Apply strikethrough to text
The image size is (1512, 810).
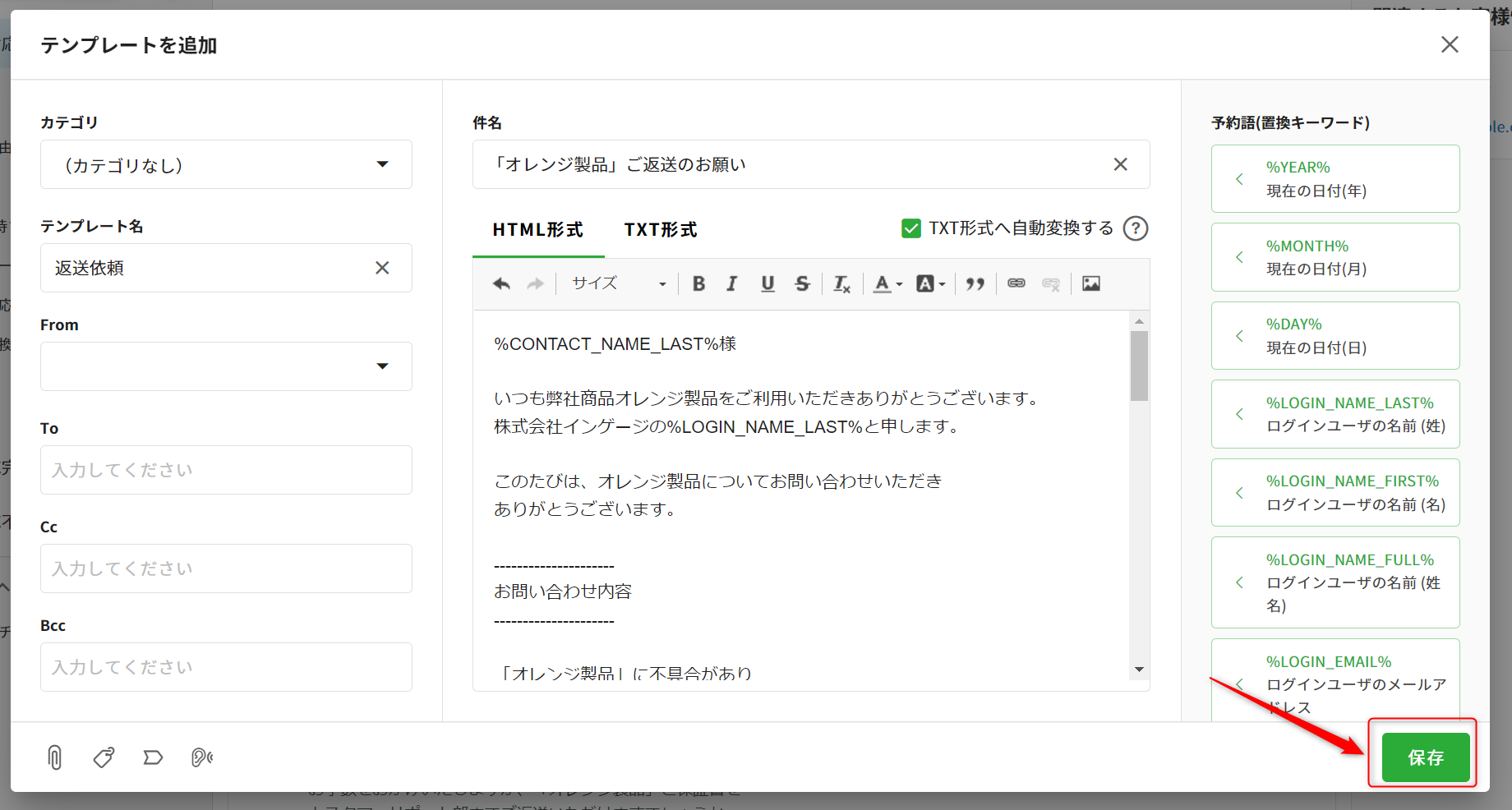(802, 283)
